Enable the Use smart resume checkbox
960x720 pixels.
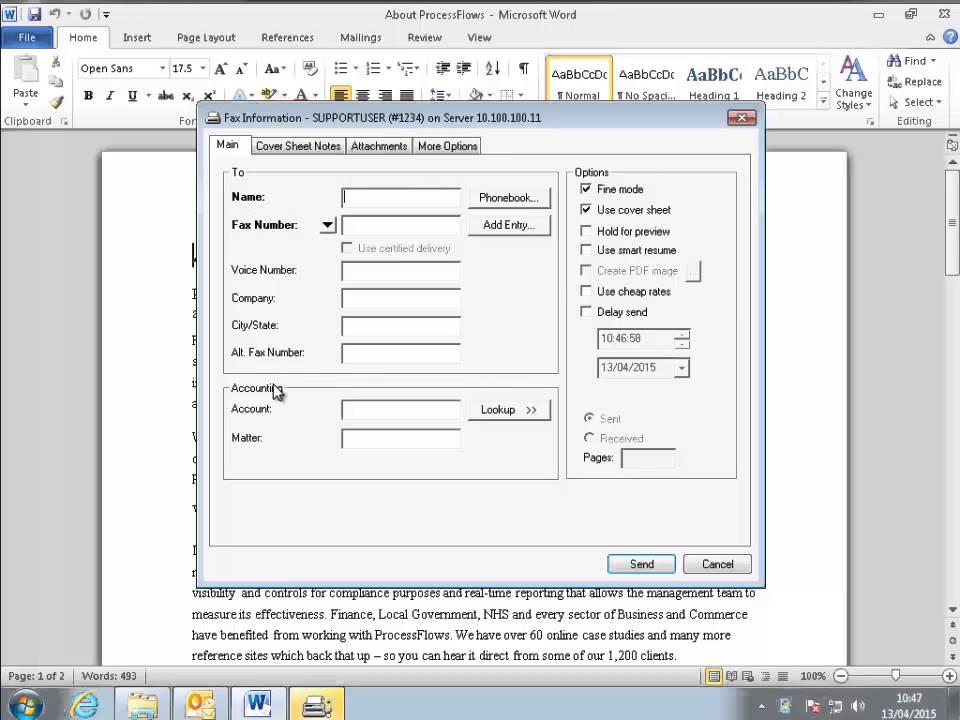coord(586,250)
